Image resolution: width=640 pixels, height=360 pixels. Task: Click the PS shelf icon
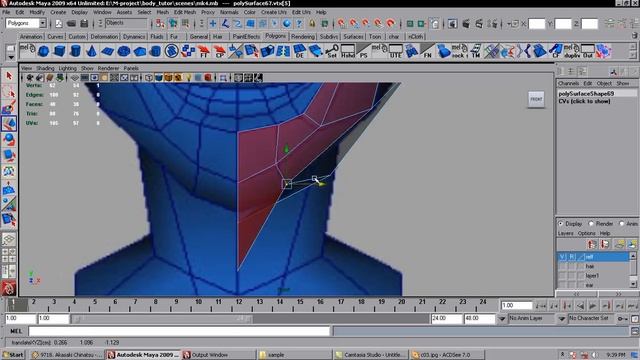[363, 51]
